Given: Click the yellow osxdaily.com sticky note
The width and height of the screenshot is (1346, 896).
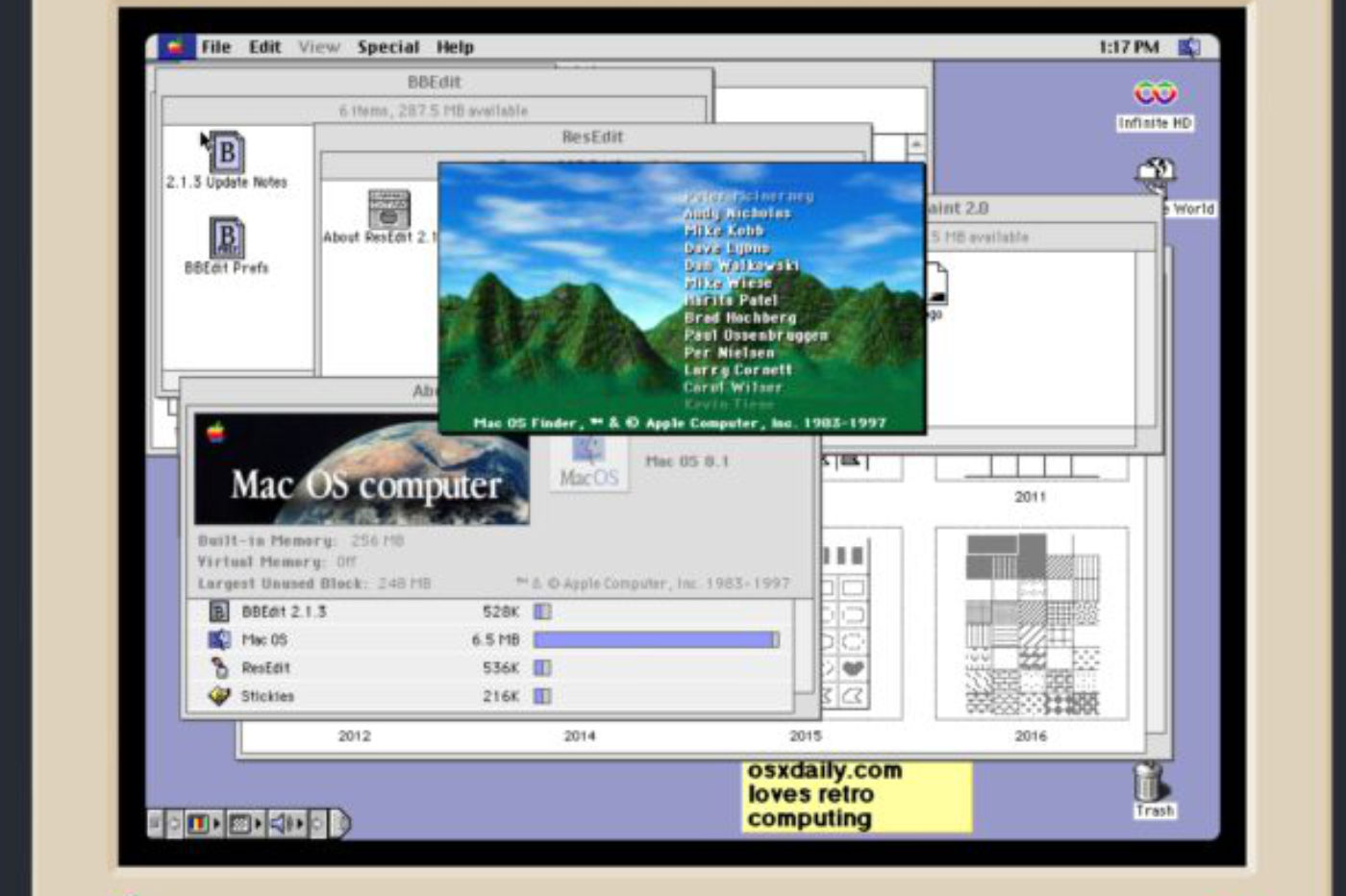Looking at the screenshot, I should (858, 796).
